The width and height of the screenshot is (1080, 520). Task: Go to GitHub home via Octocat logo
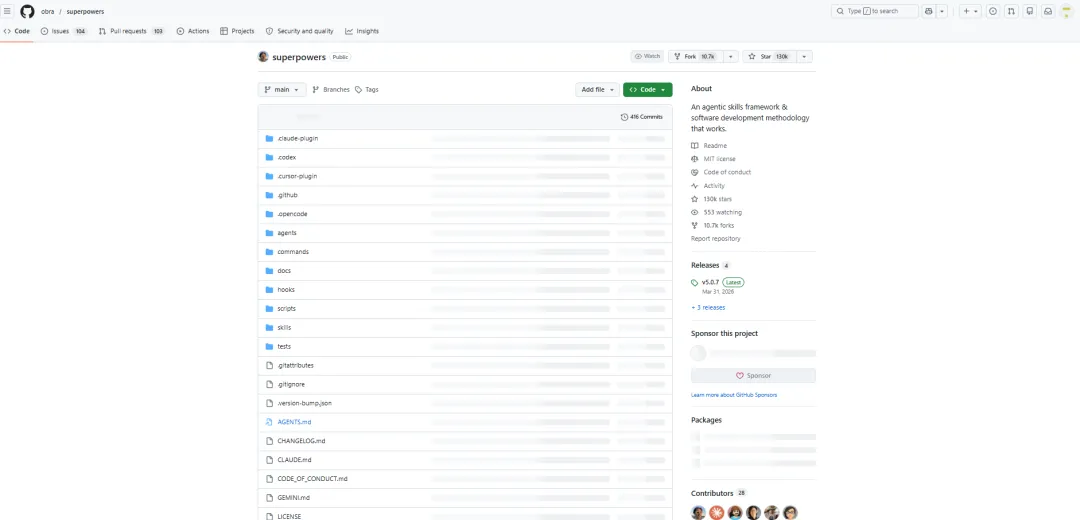point(27,11)
